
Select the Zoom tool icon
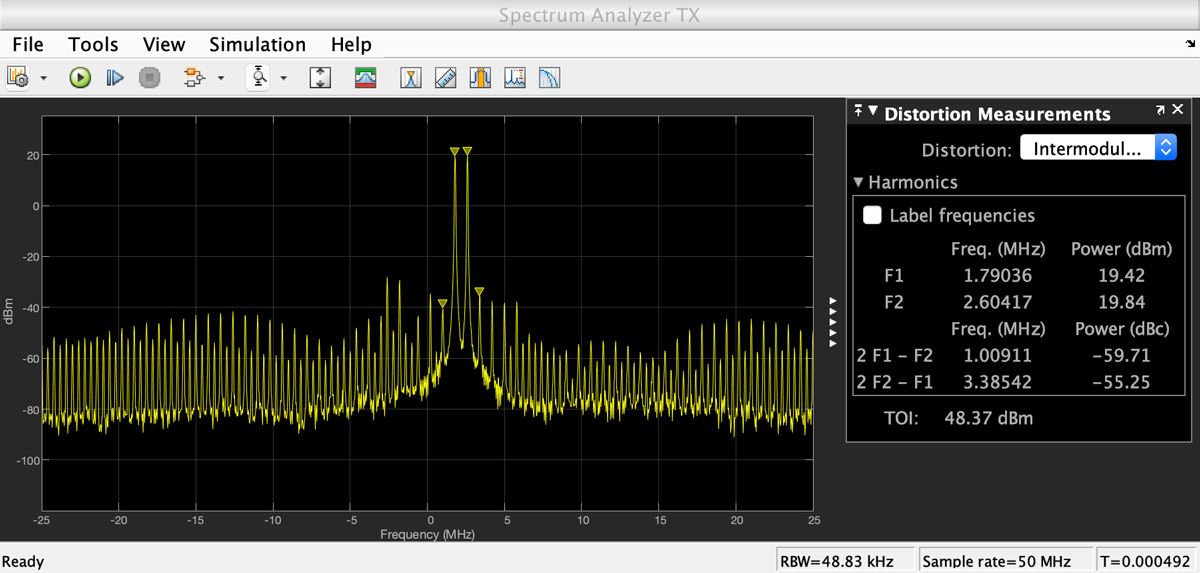coord(260,77)
